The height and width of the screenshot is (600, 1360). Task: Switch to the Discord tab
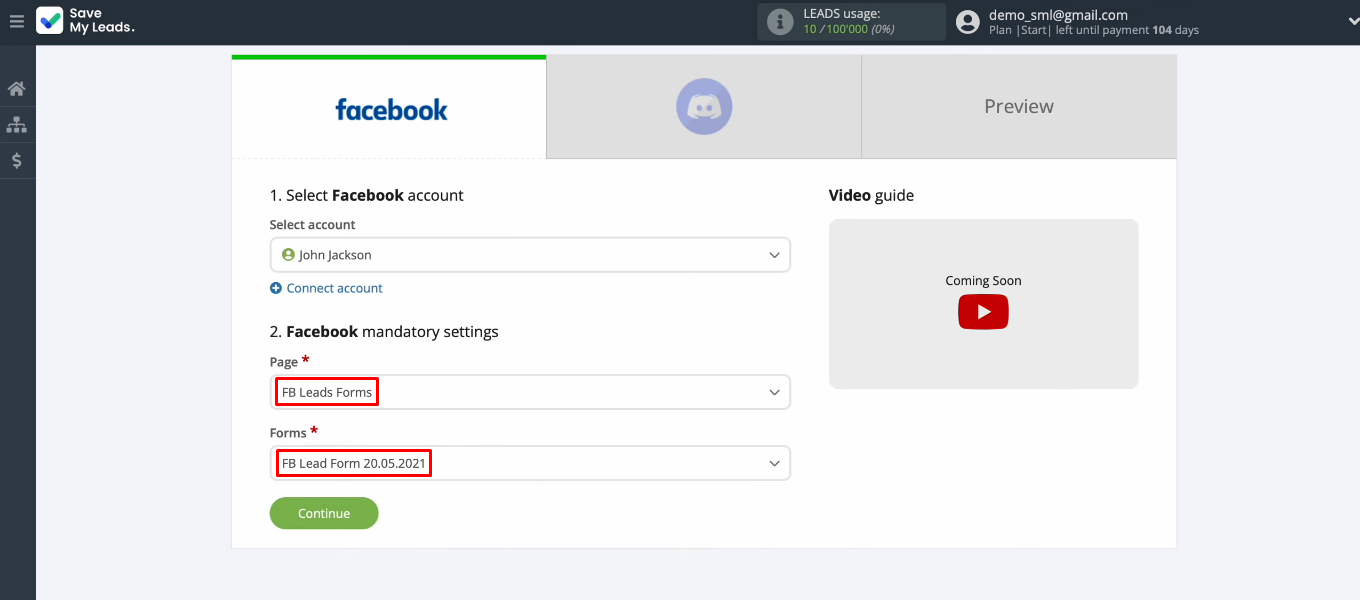click(704, 107)
